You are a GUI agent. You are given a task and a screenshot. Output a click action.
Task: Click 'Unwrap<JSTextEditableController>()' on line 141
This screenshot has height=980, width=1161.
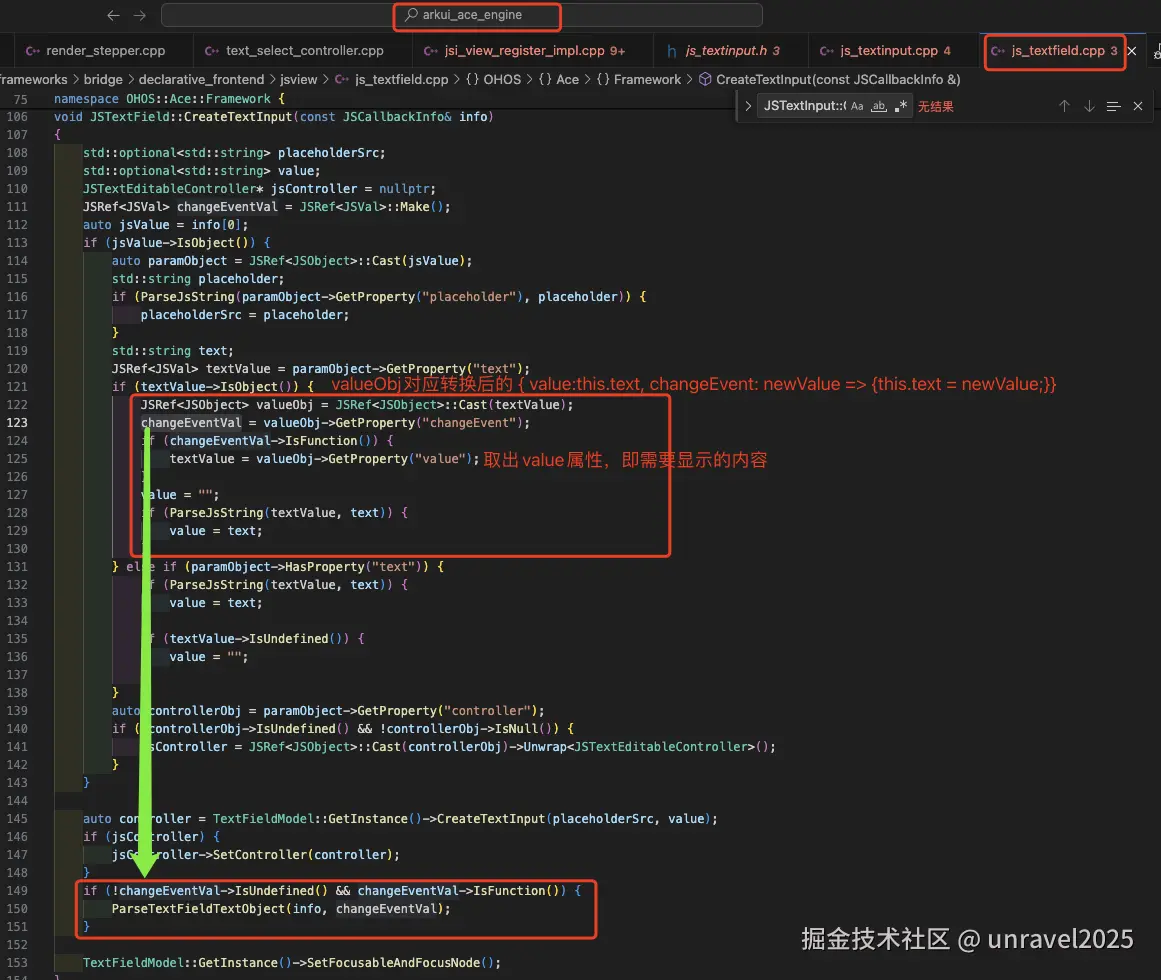(646, 747)
